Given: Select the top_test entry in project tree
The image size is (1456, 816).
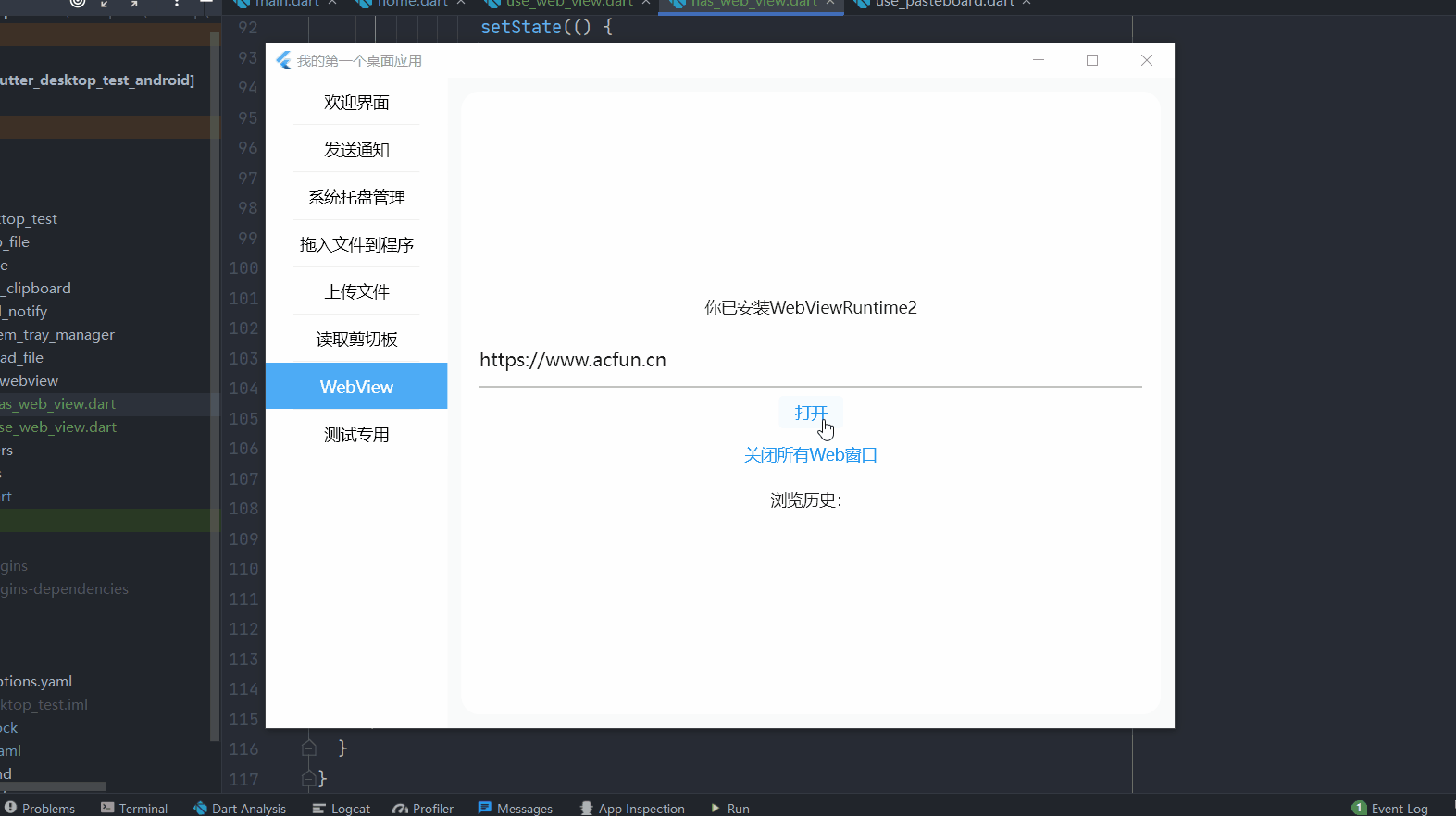Looking at the screenshot, I should point(29,219).
